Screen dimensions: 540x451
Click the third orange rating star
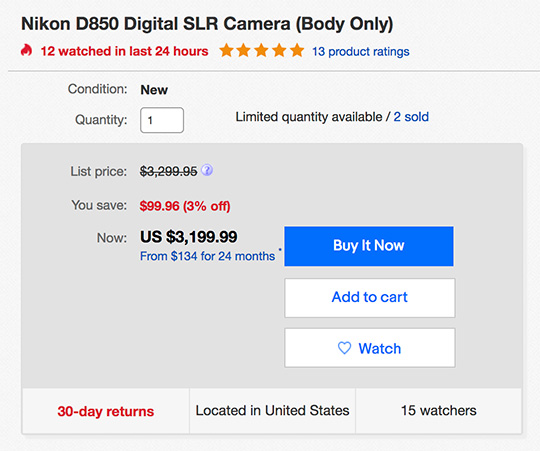[261, 50]
